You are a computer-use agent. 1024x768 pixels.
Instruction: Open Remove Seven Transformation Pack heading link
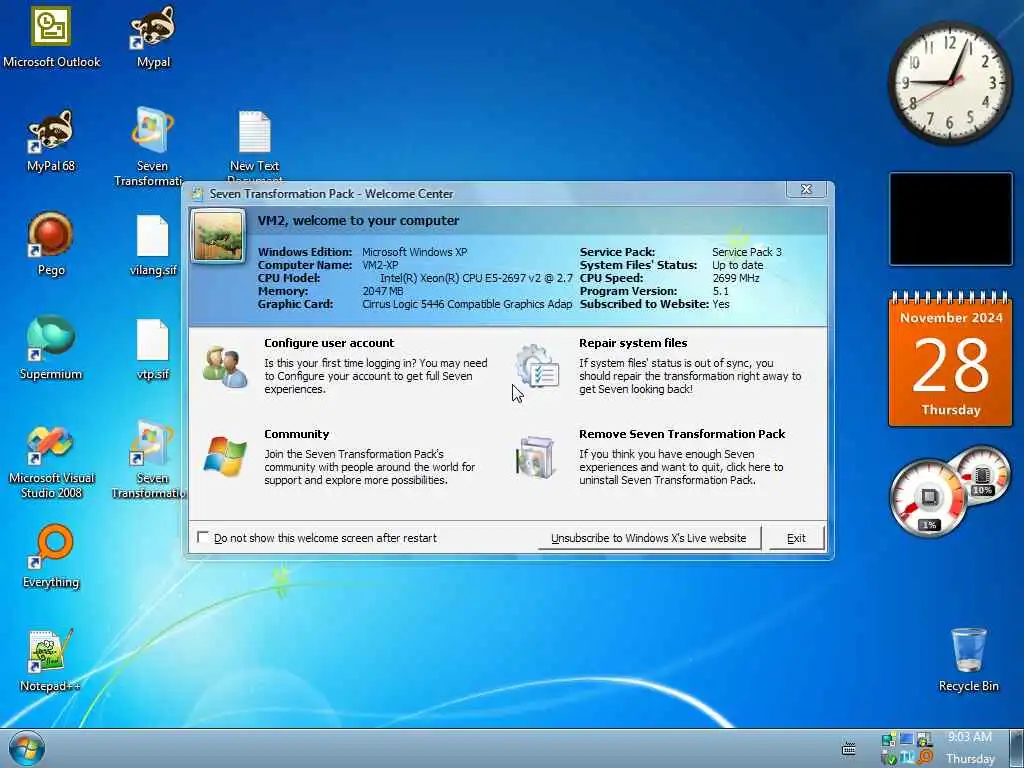pyautogui.click(x=682, y=434)
